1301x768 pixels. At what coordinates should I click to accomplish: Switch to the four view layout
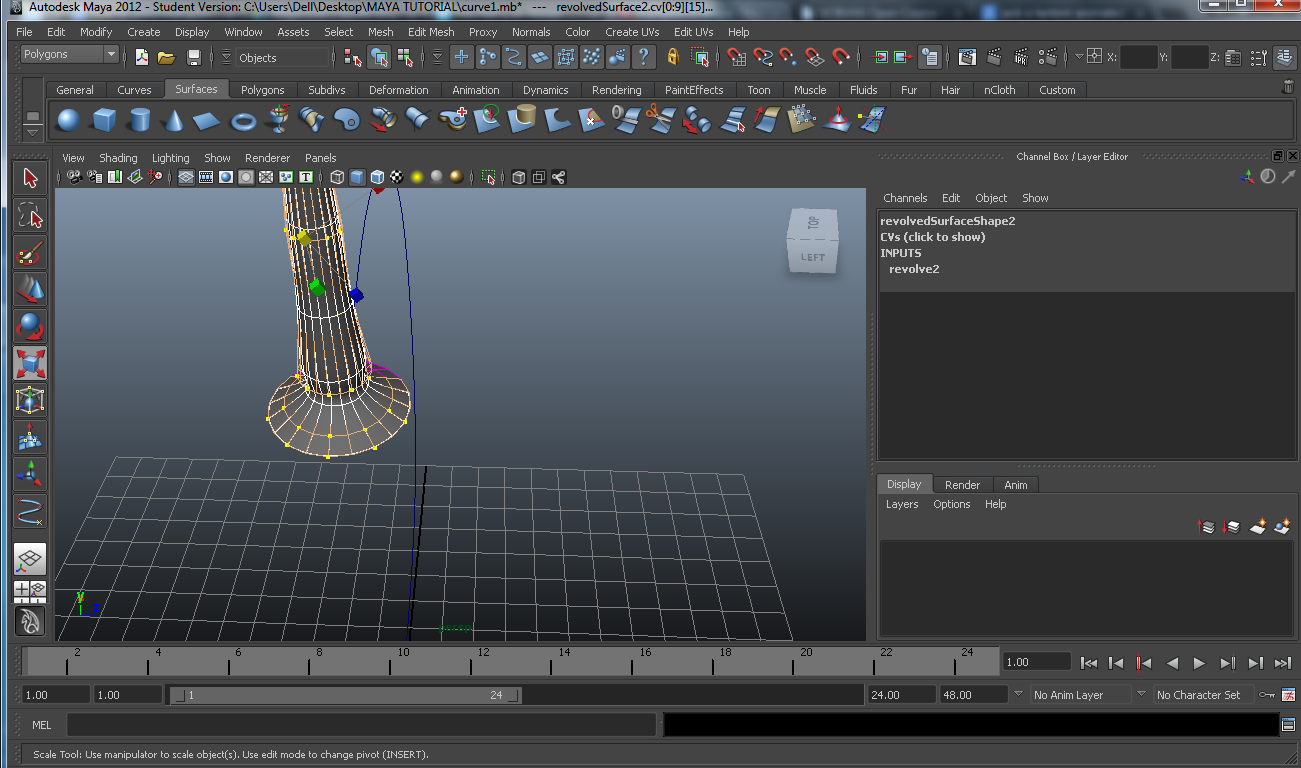click(30, 591)
